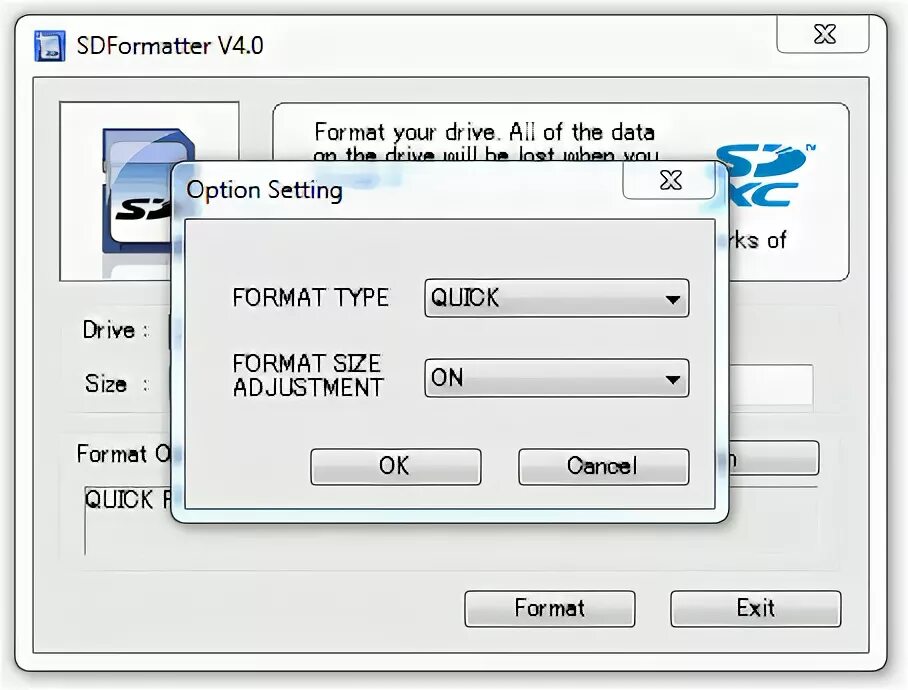
Task: Click the Size label in main window
Action: (x=116, y=384)
